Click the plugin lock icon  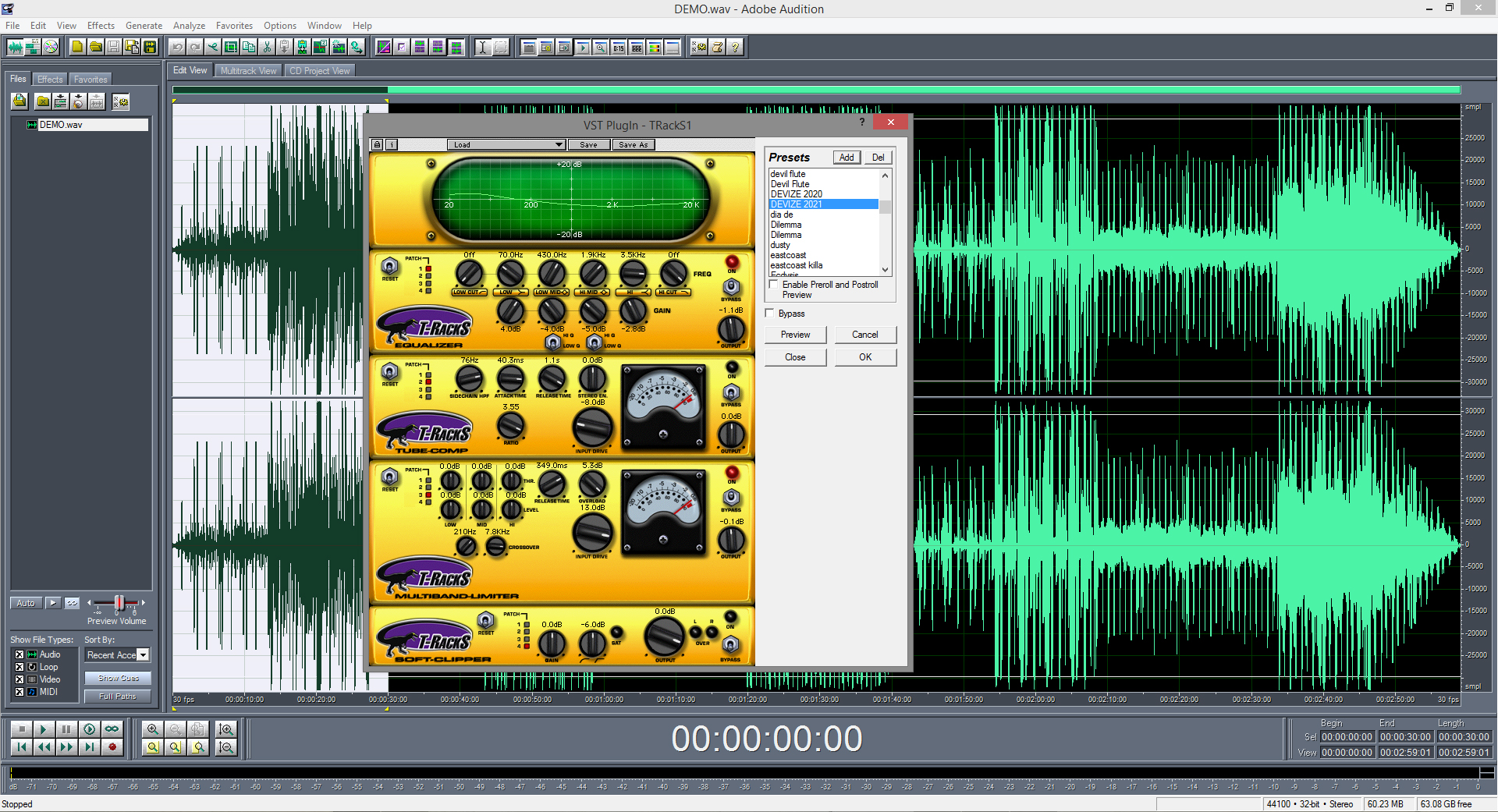378,144
